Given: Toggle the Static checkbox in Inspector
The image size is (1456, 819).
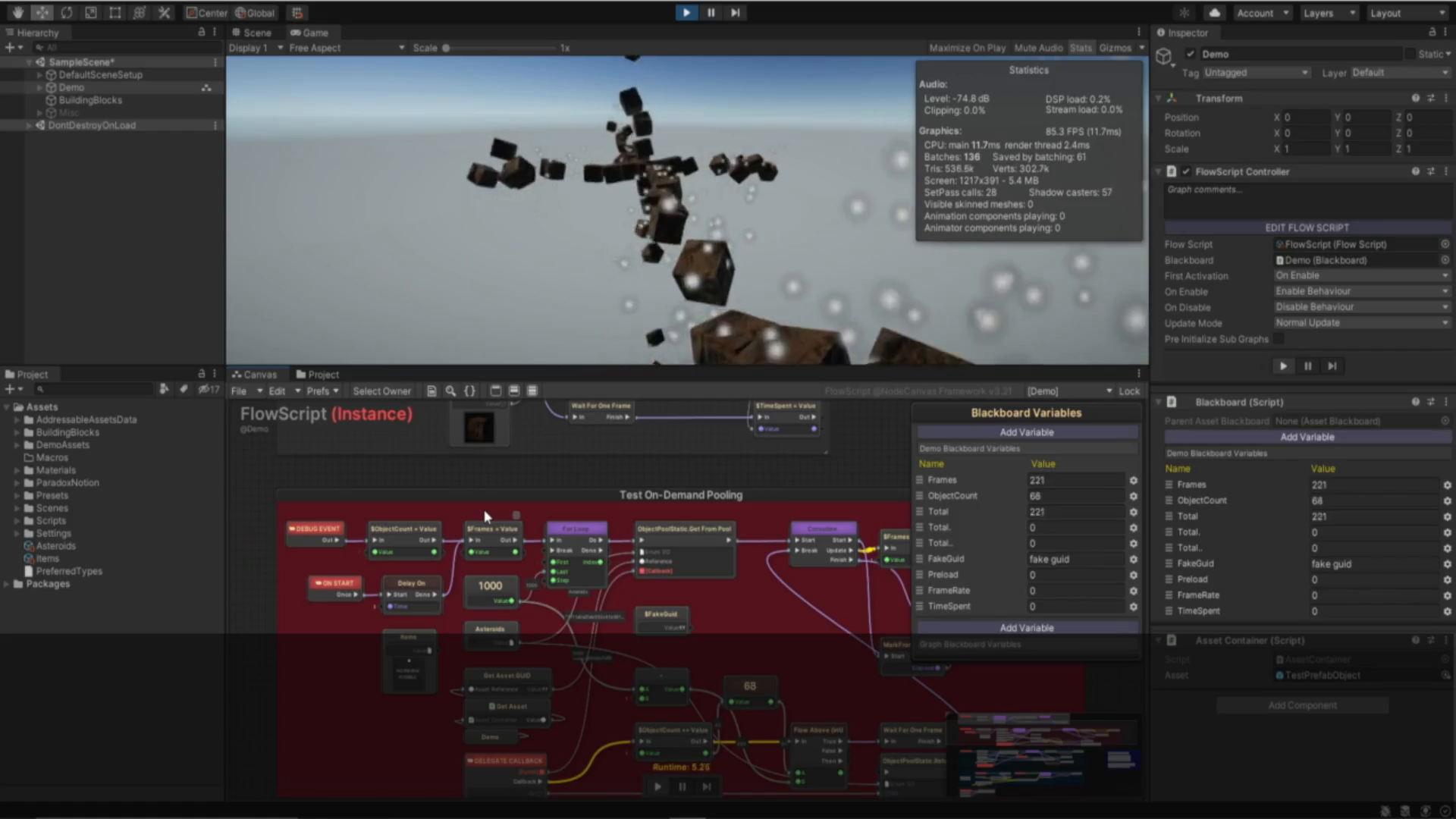Looking at the screenshot, I should coord(1410,54).
